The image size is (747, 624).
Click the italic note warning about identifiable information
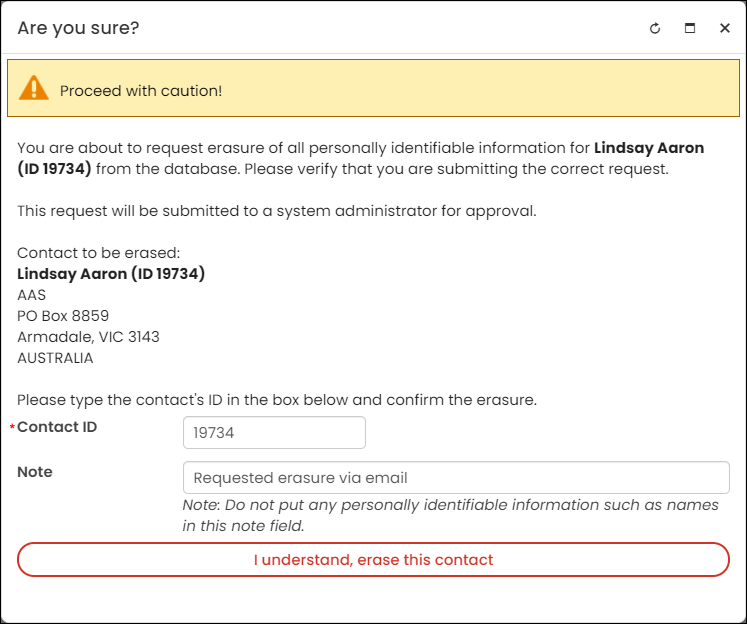tap(451, 515)
